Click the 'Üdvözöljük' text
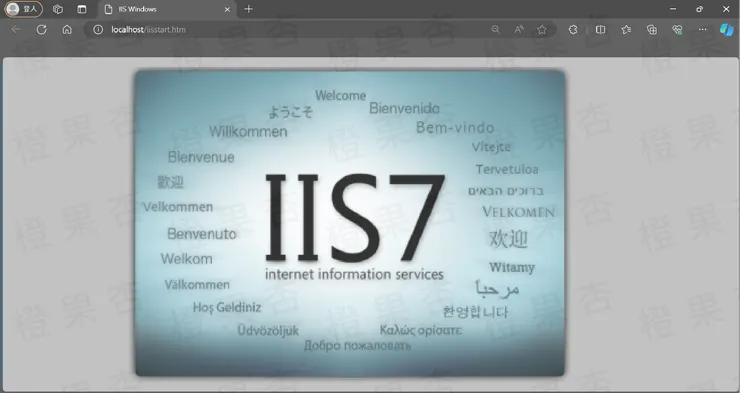 (x=268, y=331)
